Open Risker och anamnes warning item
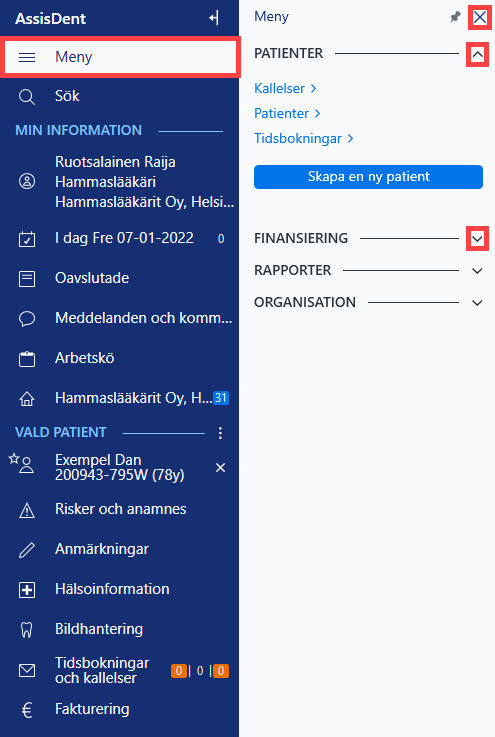 coord(119,510)
